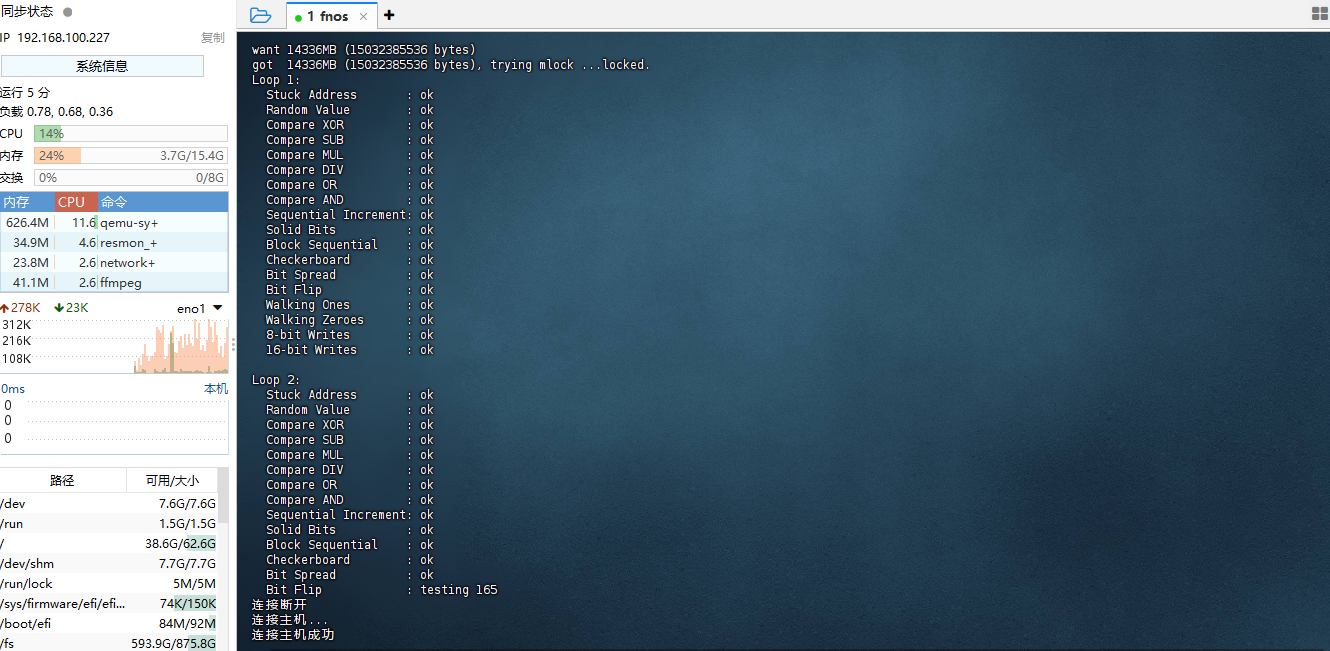Open the grid layout icon
The height and width of the screenshot is (651, 1330).
tap(1319, 14)
